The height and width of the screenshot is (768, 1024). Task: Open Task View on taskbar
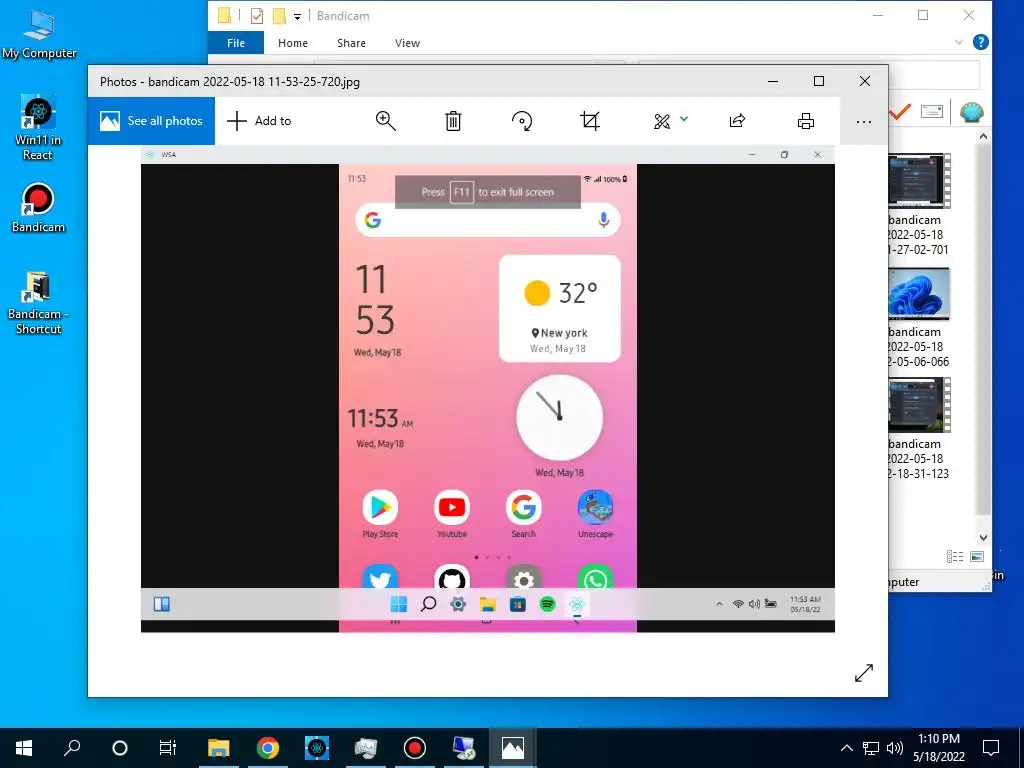pyautogui.click(x=168, y=748)
